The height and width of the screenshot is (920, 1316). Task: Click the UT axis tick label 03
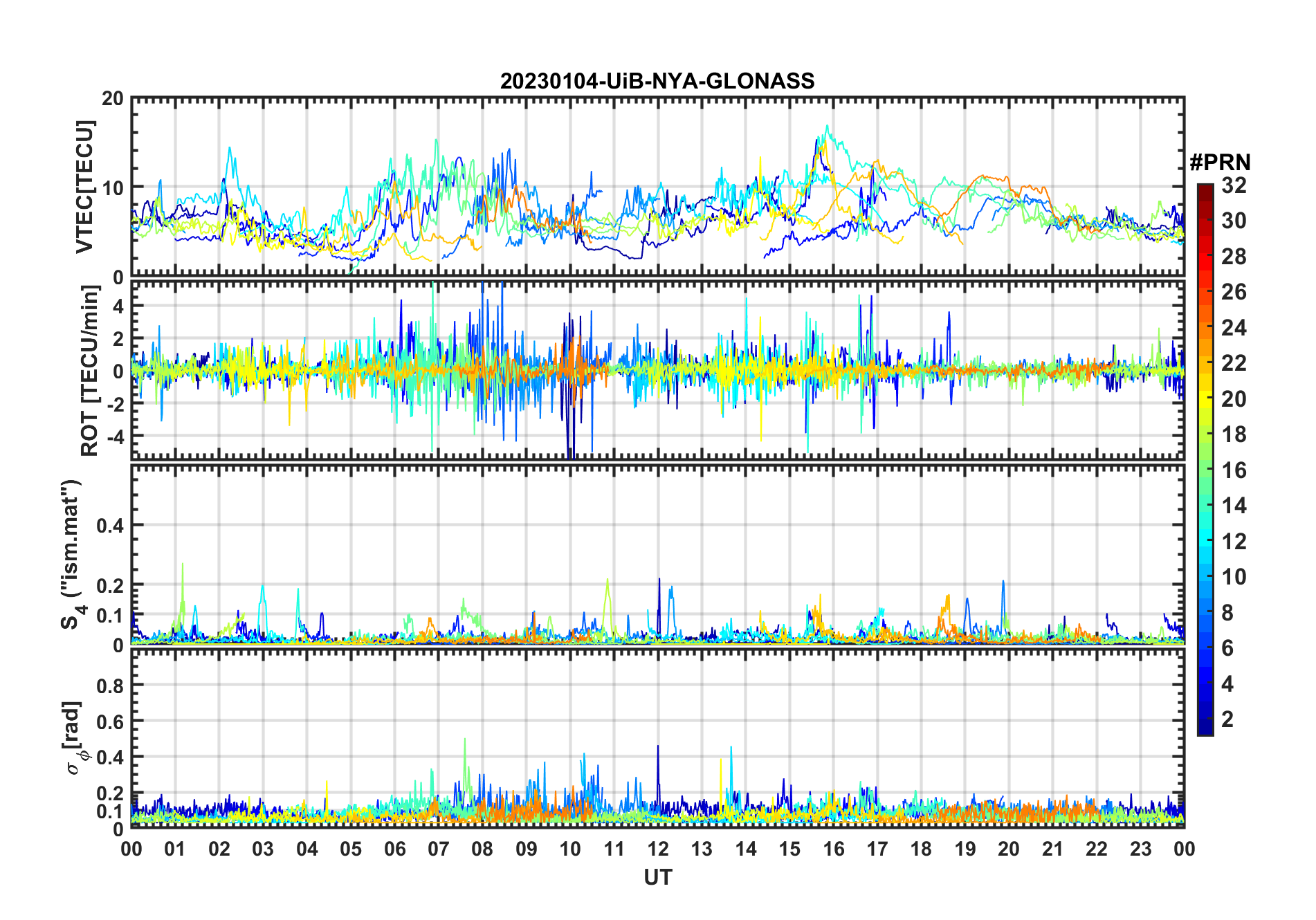point(263,849)
